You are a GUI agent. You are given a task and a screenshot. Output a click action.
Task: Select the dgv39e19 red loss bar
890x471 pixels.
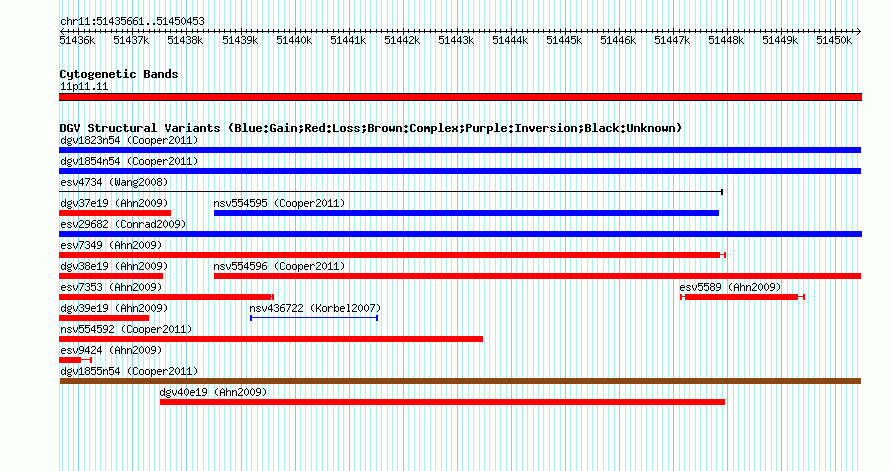click(x=104, y=318)
